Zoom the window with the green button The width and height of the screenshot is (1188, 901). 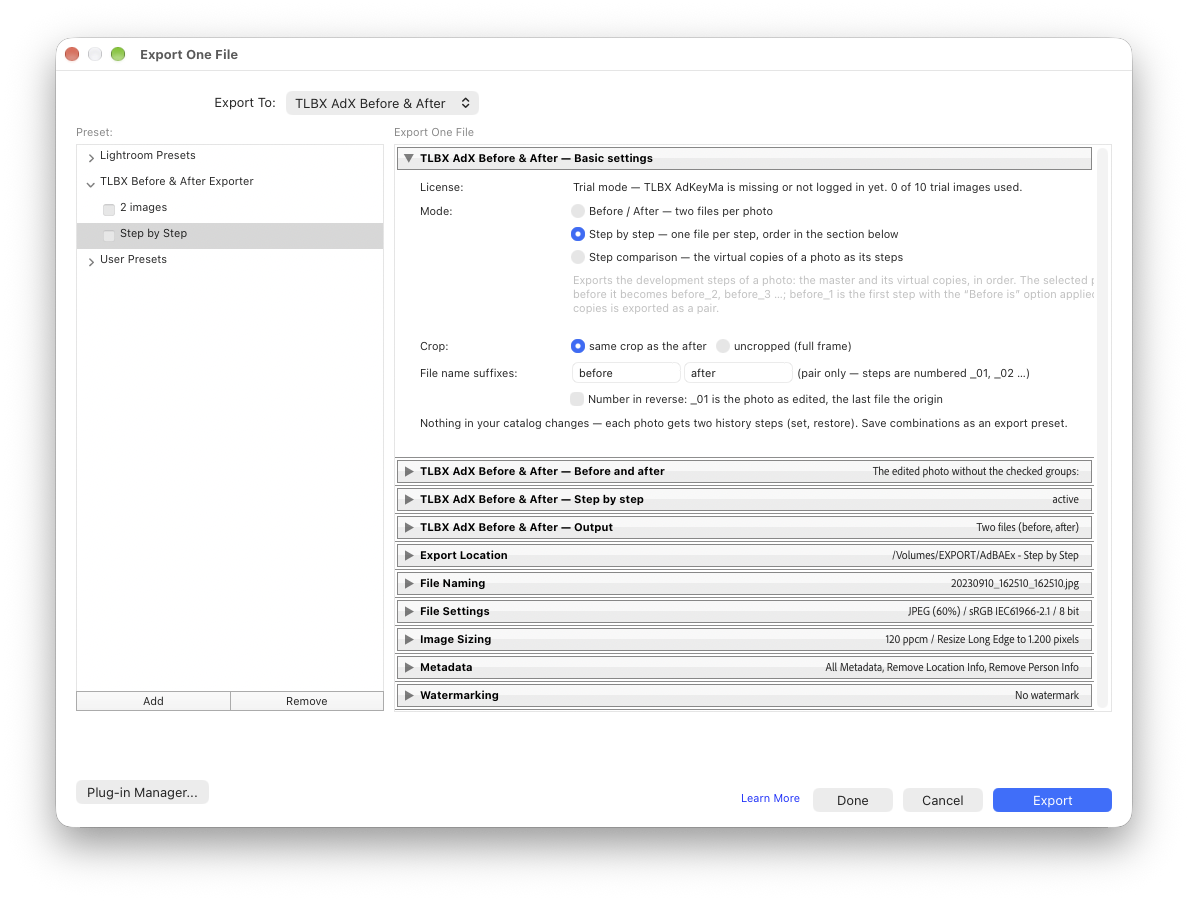point(117,54)
